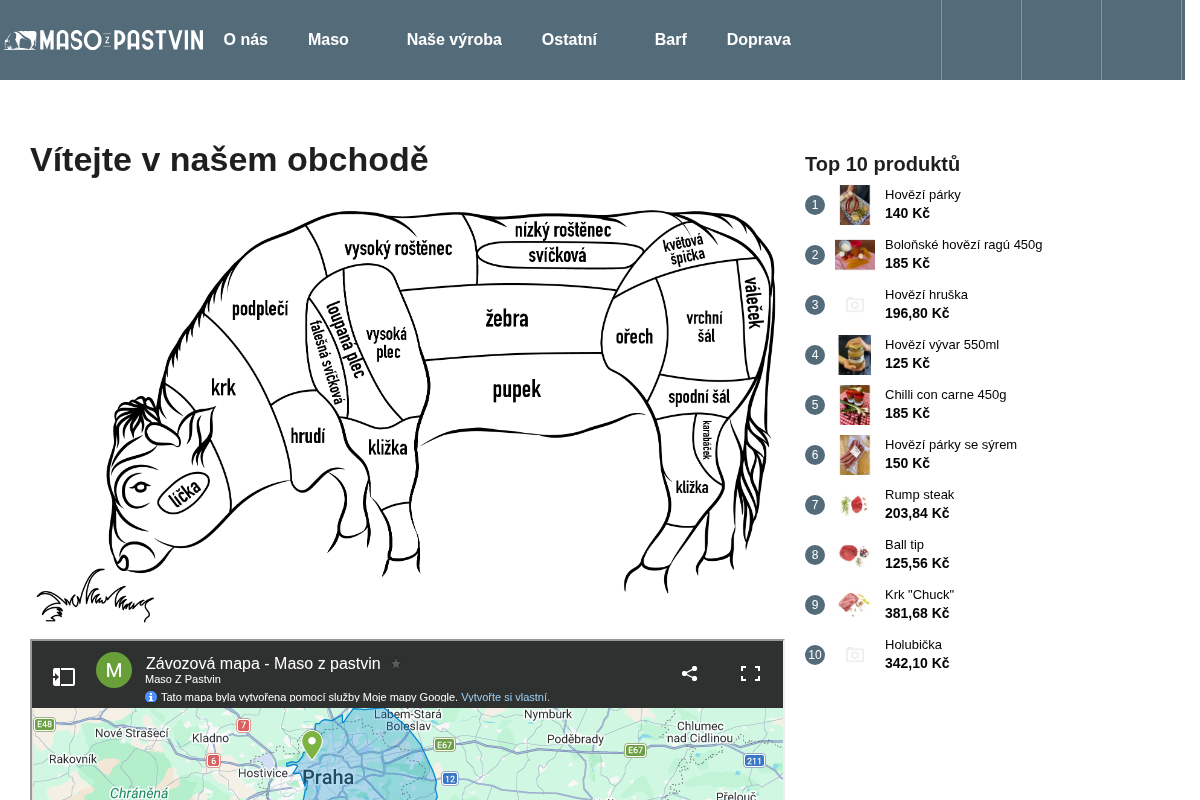This screenshot has height=800, width=1200.
Task: Select the vysoký roštěnec cut
Action: click(x=398, y=249)
